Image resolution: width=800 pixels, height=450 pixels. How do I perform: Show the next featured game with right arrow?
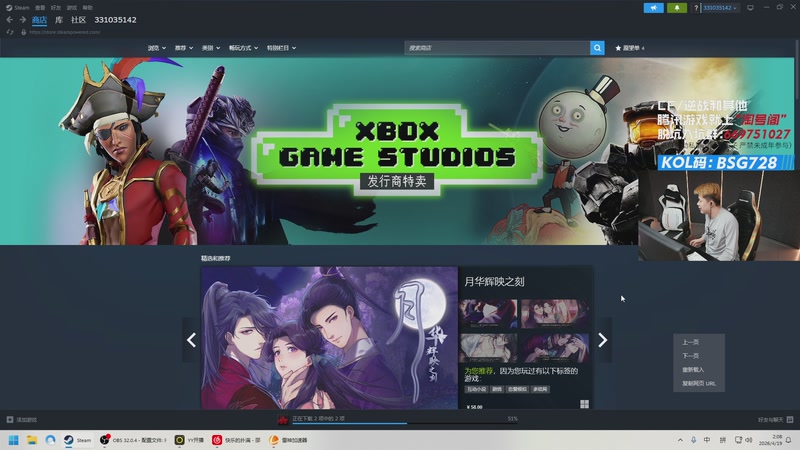(603, 340)
